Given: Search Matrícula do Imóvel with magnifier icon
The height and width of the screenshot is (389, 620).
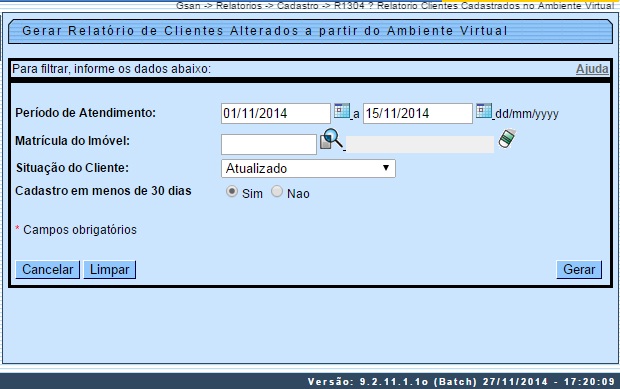Looking at the screenshot, I should (331, 139).
